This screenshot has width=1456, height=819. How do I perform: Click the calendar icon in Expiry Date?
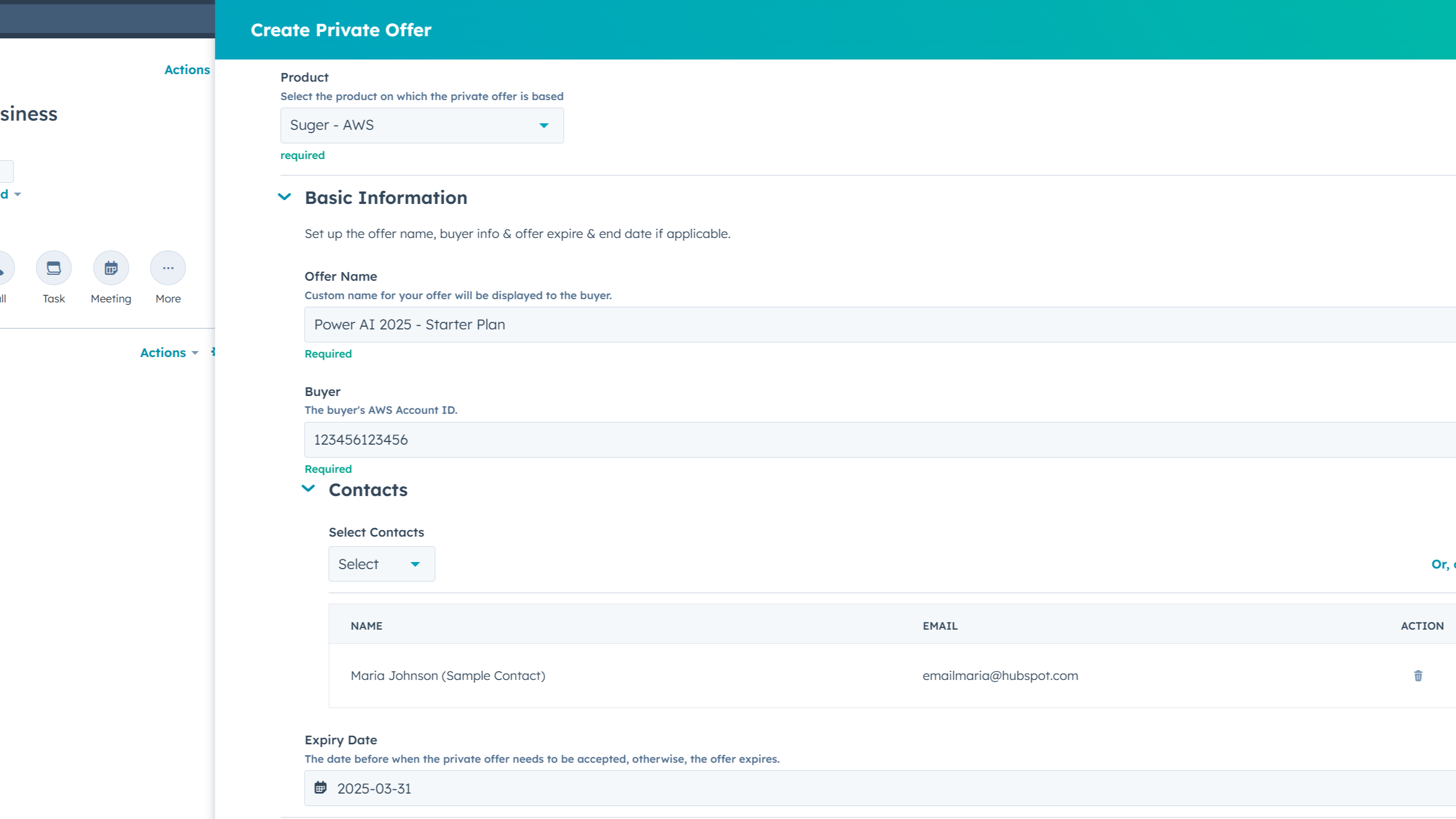[x=320, y=787]
